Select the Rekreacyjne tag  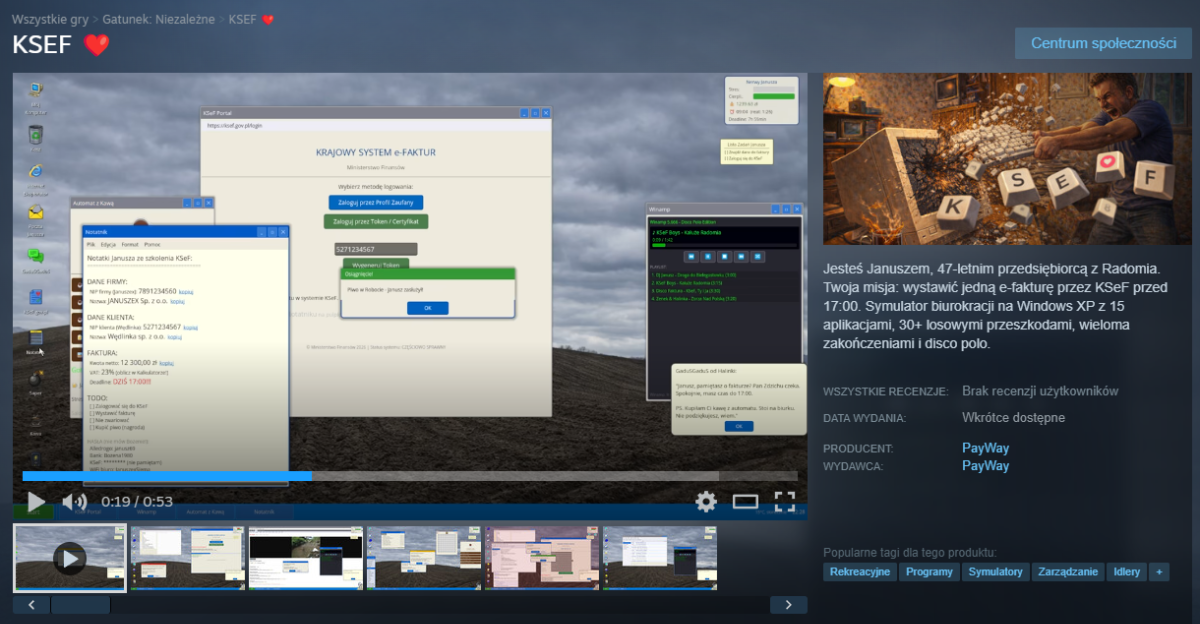point(860,572)
